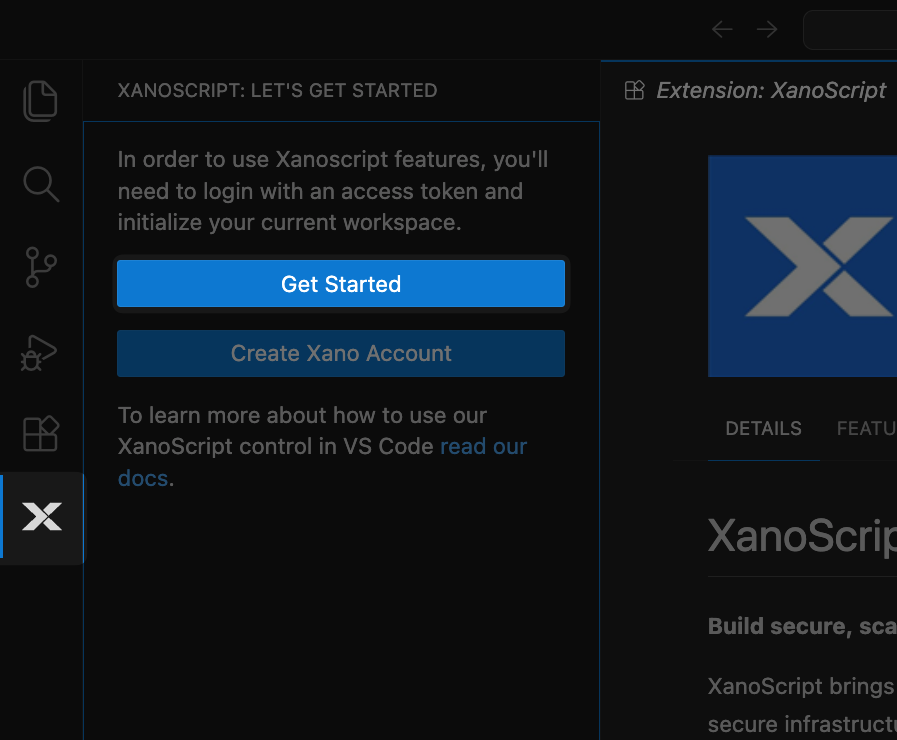The width and height of the screenshot is (897, 740).
Task: Click the XanoScript heading on extension page
Action: [800, 537]
